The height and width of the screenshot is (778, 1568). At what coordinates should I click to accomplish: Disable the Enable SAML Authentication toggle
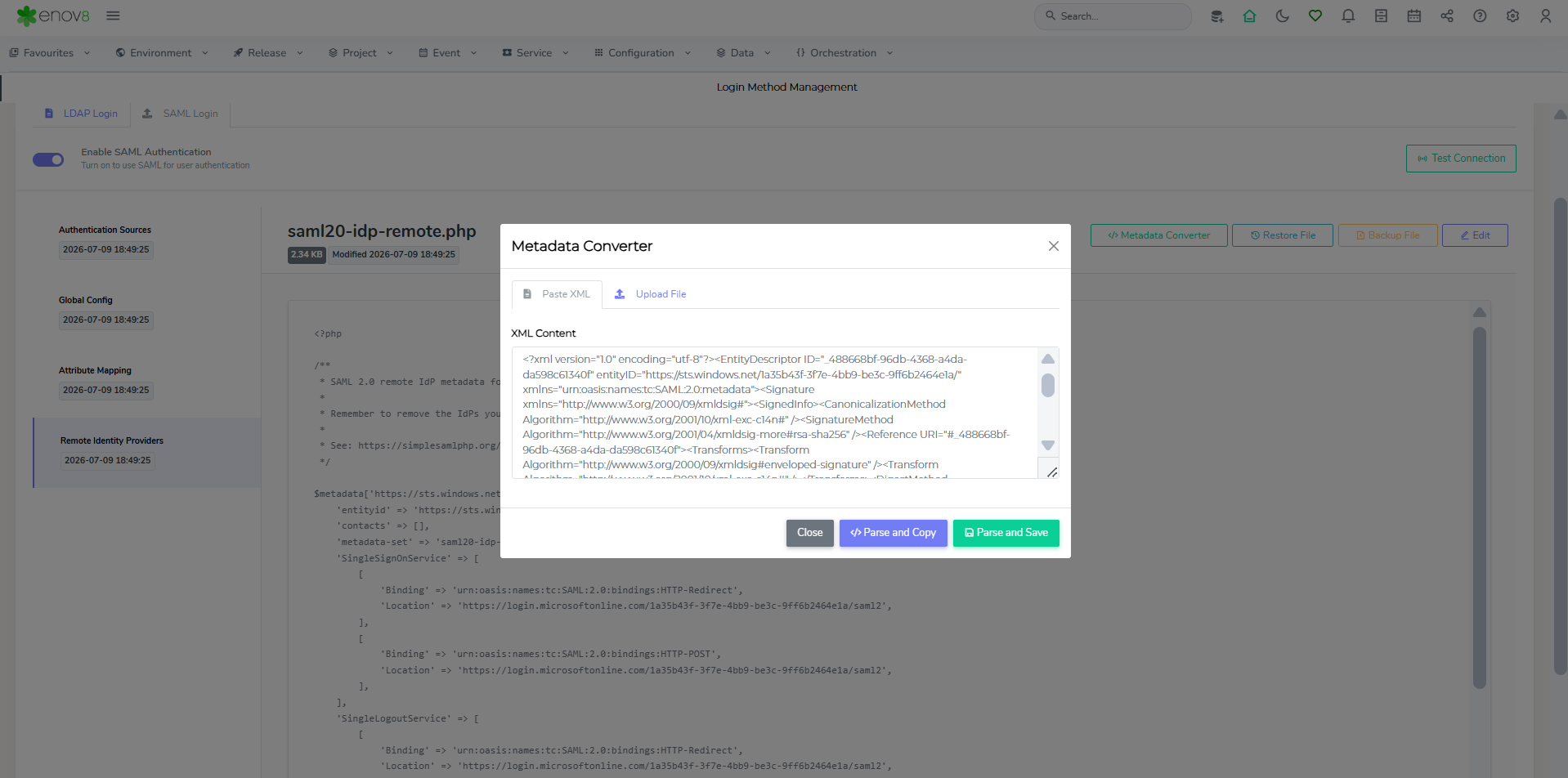click(48, 159)
